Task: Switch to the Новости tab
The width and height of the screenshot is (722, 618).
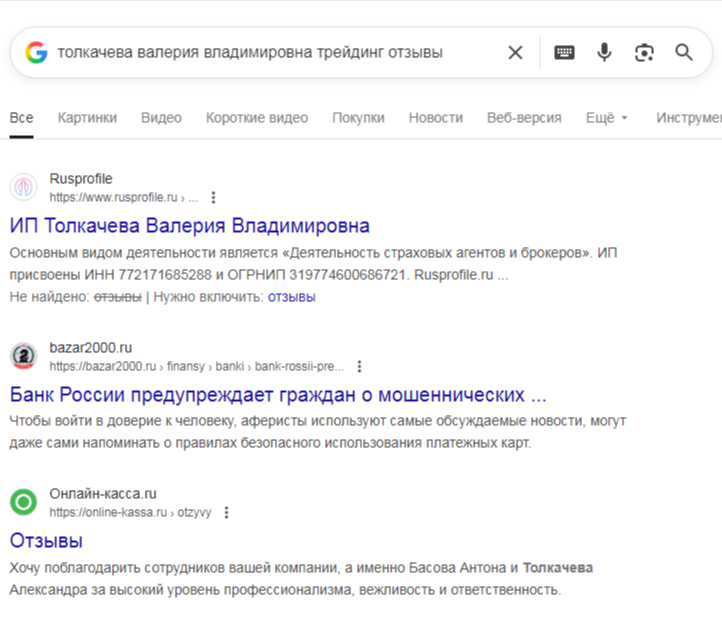Action: coord(436,118)
